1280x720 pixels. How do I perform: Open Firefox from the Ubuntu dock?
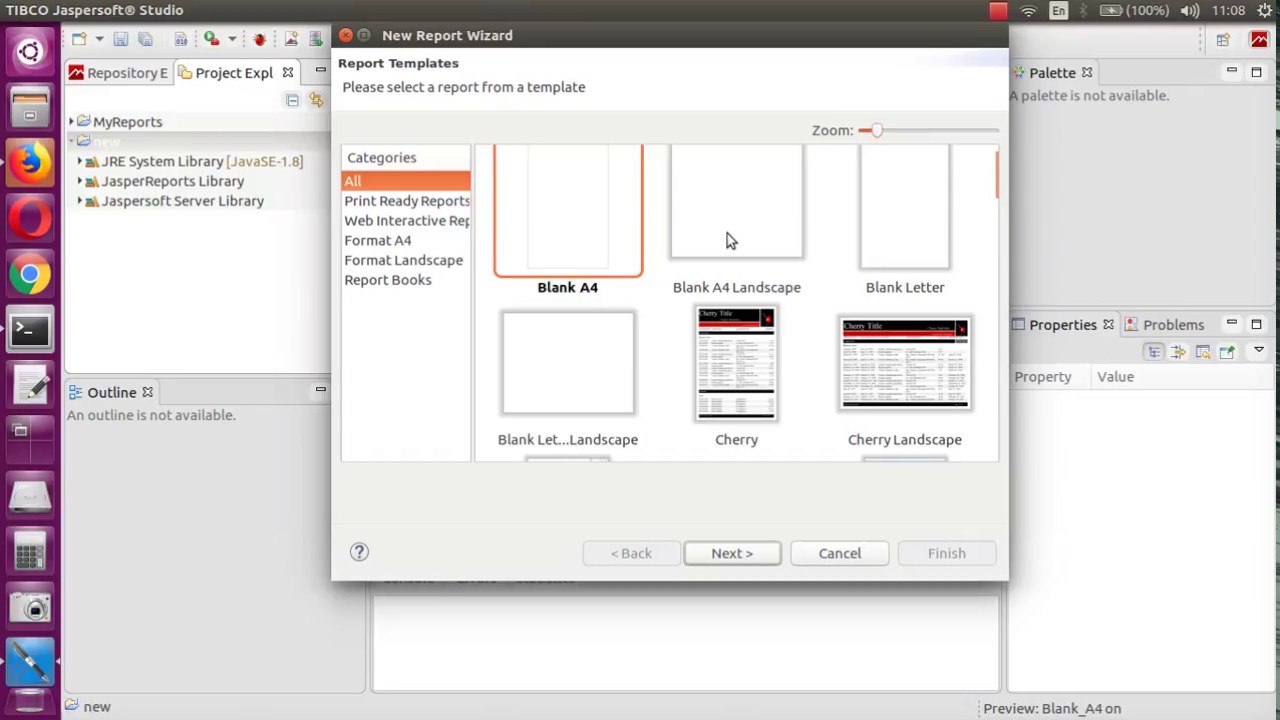point(30,161)
